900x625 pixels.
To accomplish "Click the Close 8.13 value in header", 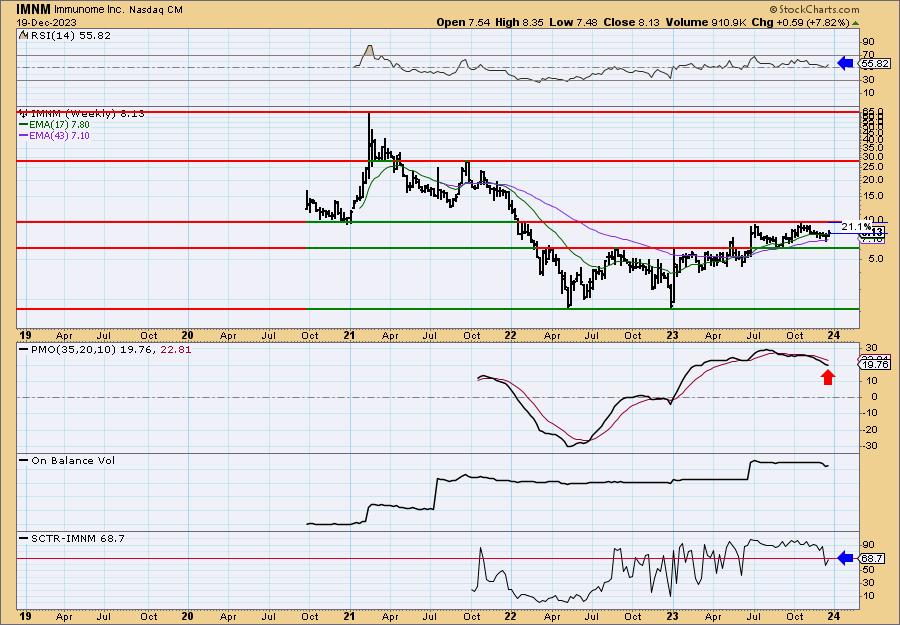I will click(631, 22).
